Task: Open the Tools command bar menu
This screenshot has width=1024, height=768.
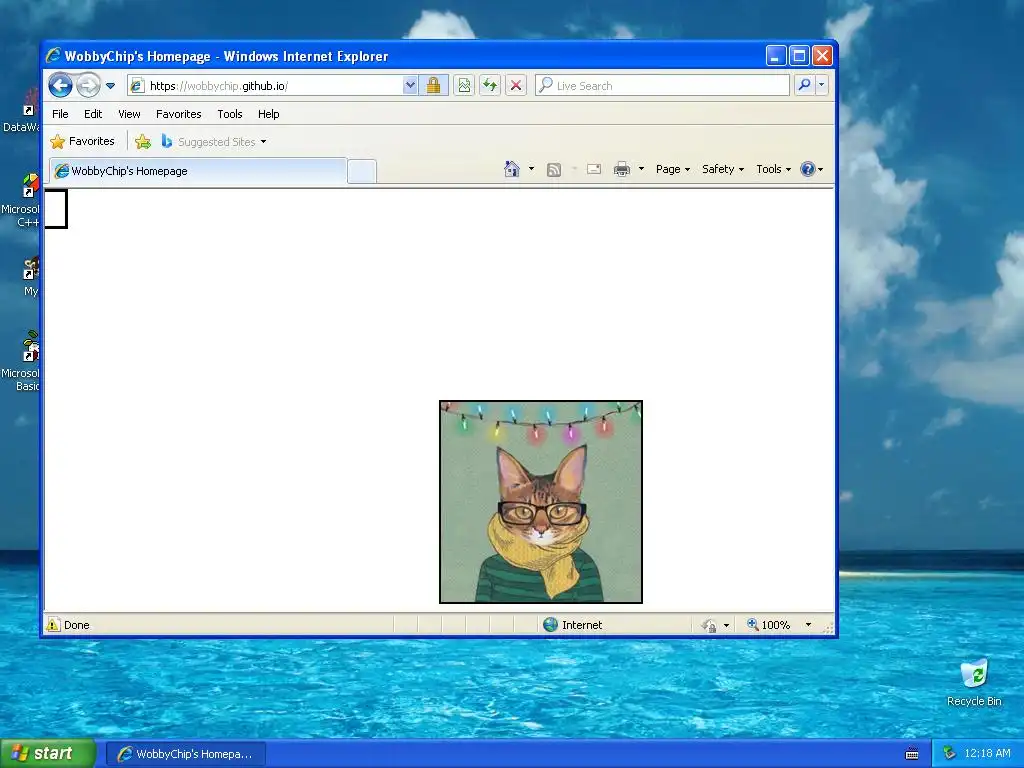Action: pos(773,169)
